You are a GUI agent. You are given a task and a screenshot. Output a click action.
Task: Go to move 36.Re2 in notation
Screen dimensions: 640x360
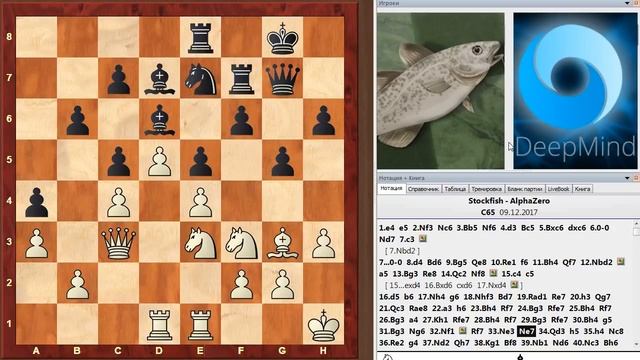click(391, 342)
